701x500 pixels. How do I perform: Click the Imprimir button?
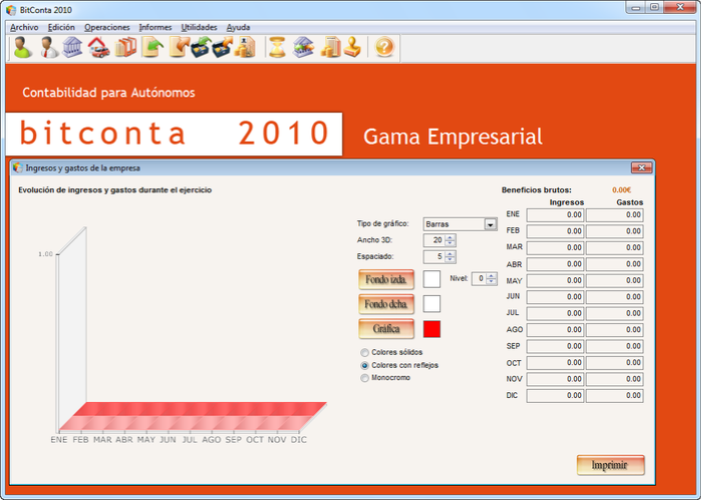pyautogui.click(x=610, y=465)
